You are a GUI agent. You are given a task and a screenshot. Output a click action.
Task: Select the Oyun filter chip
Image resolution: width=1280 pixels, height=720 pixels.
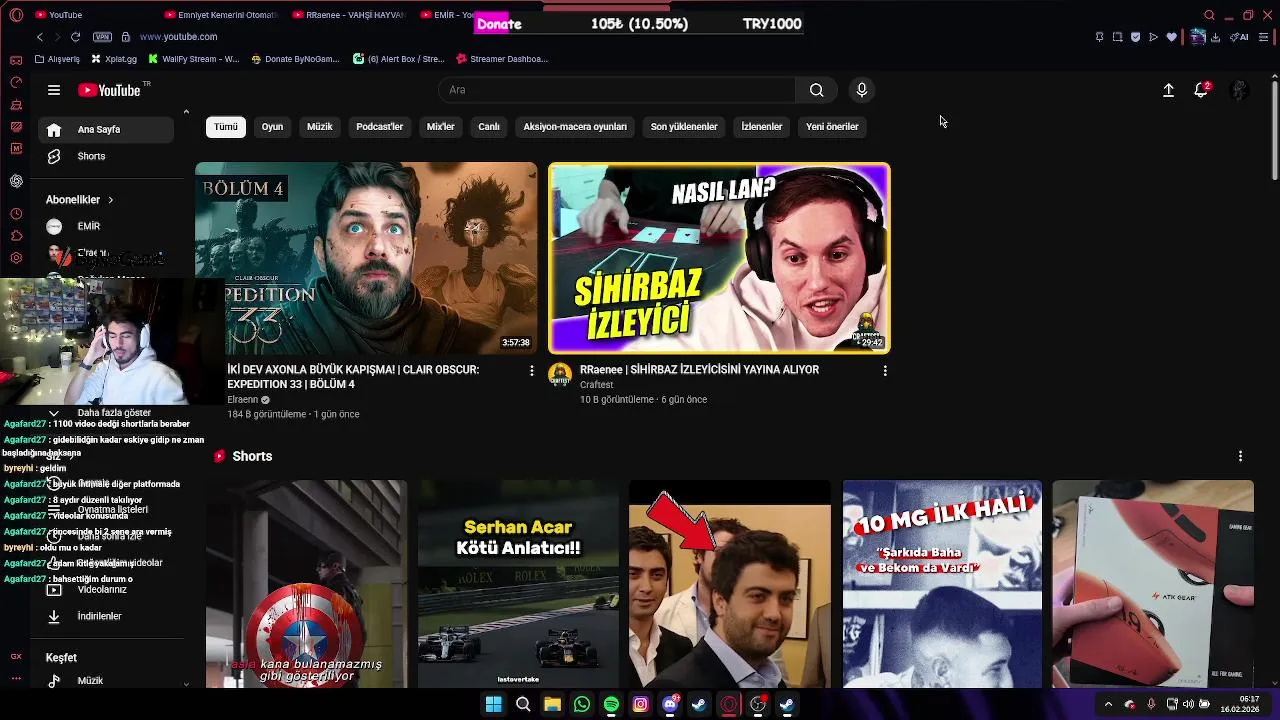tap(272, 127)
